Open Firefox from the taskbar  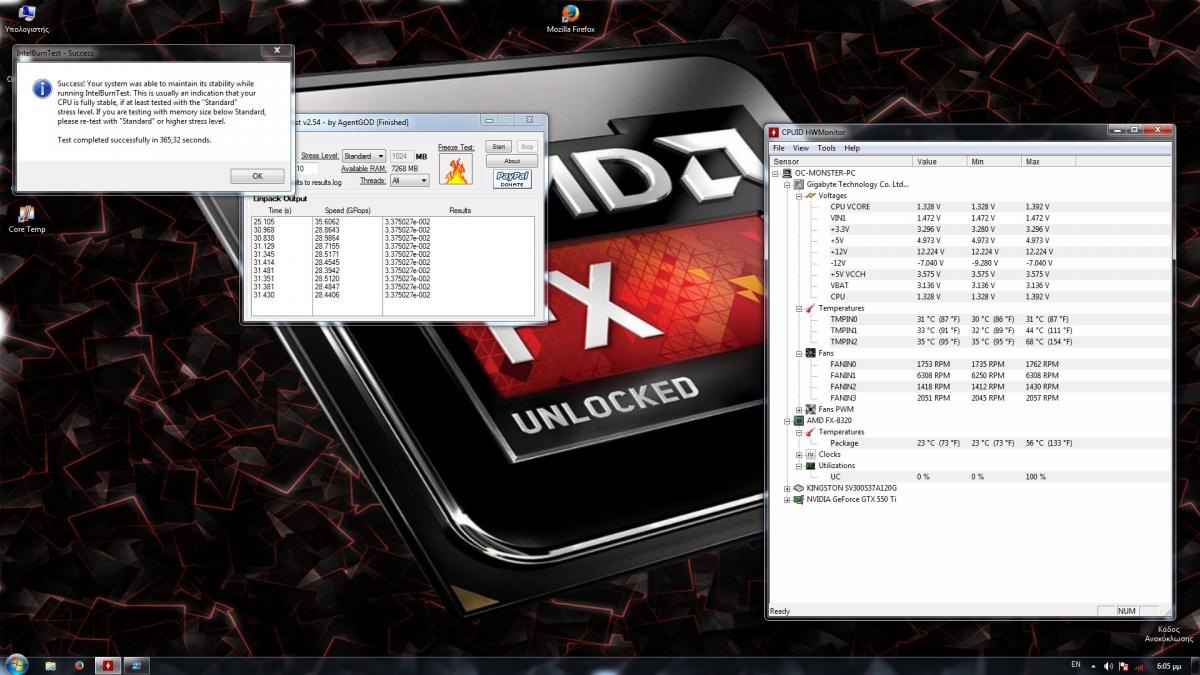(79, 664)
